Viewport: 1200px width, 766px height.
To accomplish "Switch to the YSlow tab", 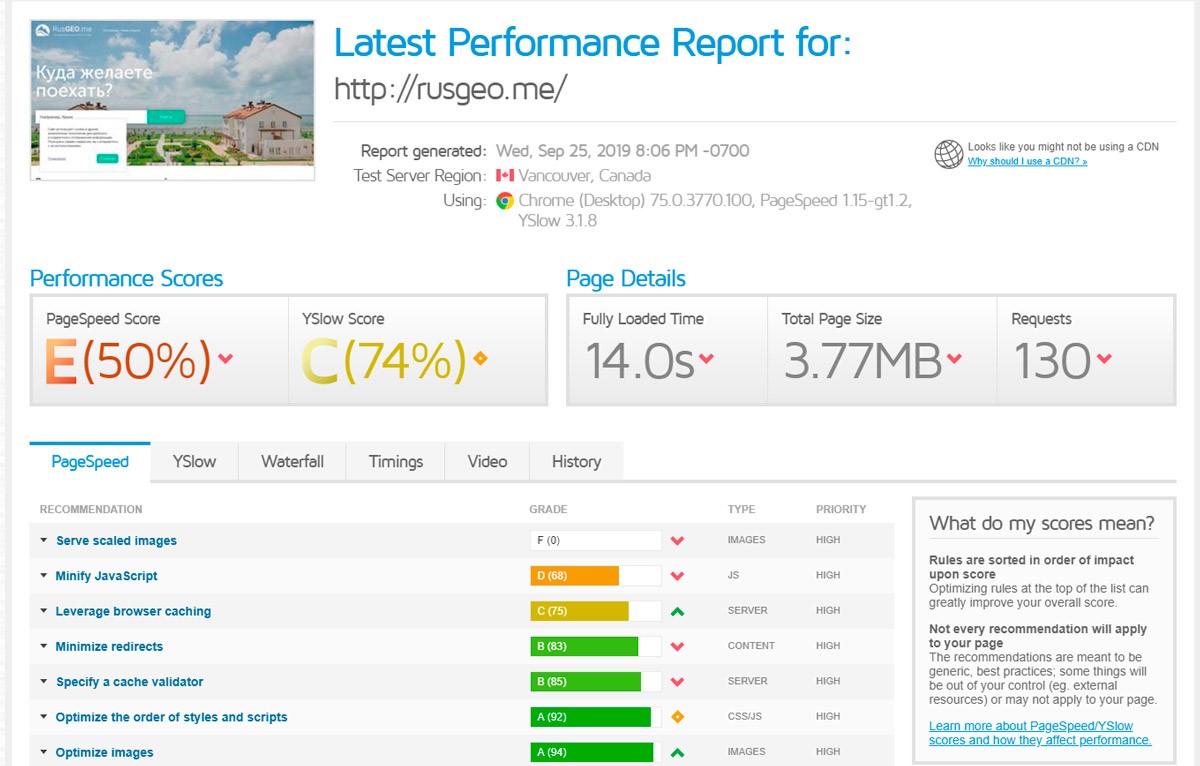I will tap(194, 462).
